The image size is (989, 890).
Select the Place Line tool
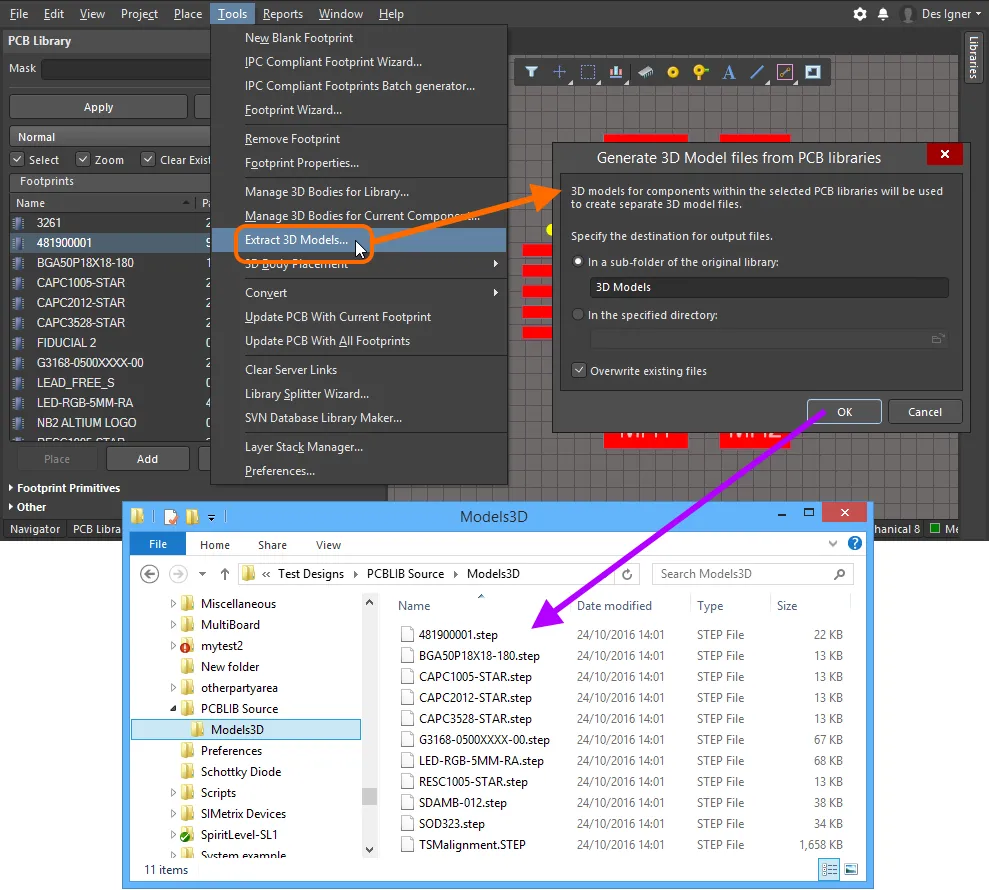tap(757, 72)
